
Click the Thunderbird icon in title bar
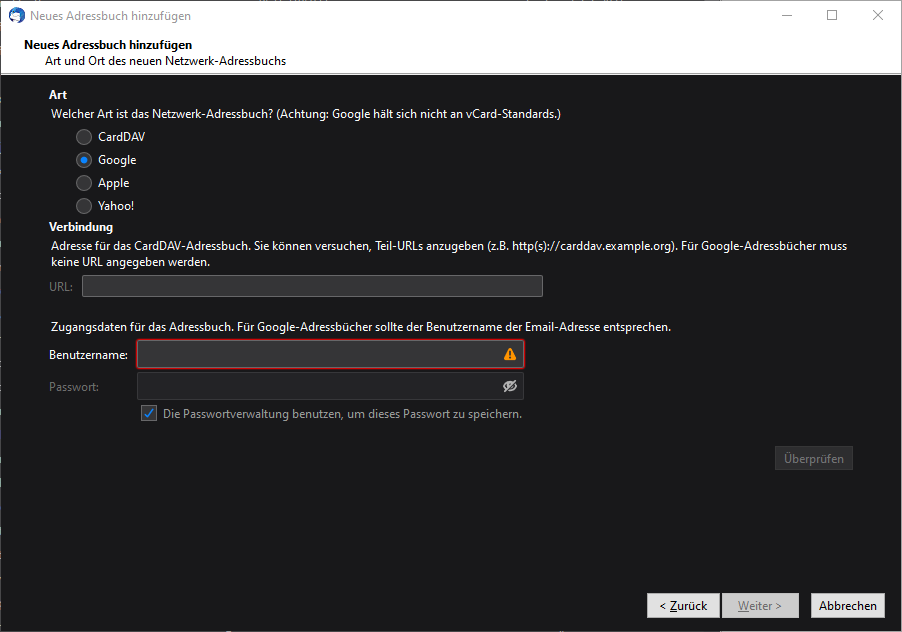coord(17,16)
